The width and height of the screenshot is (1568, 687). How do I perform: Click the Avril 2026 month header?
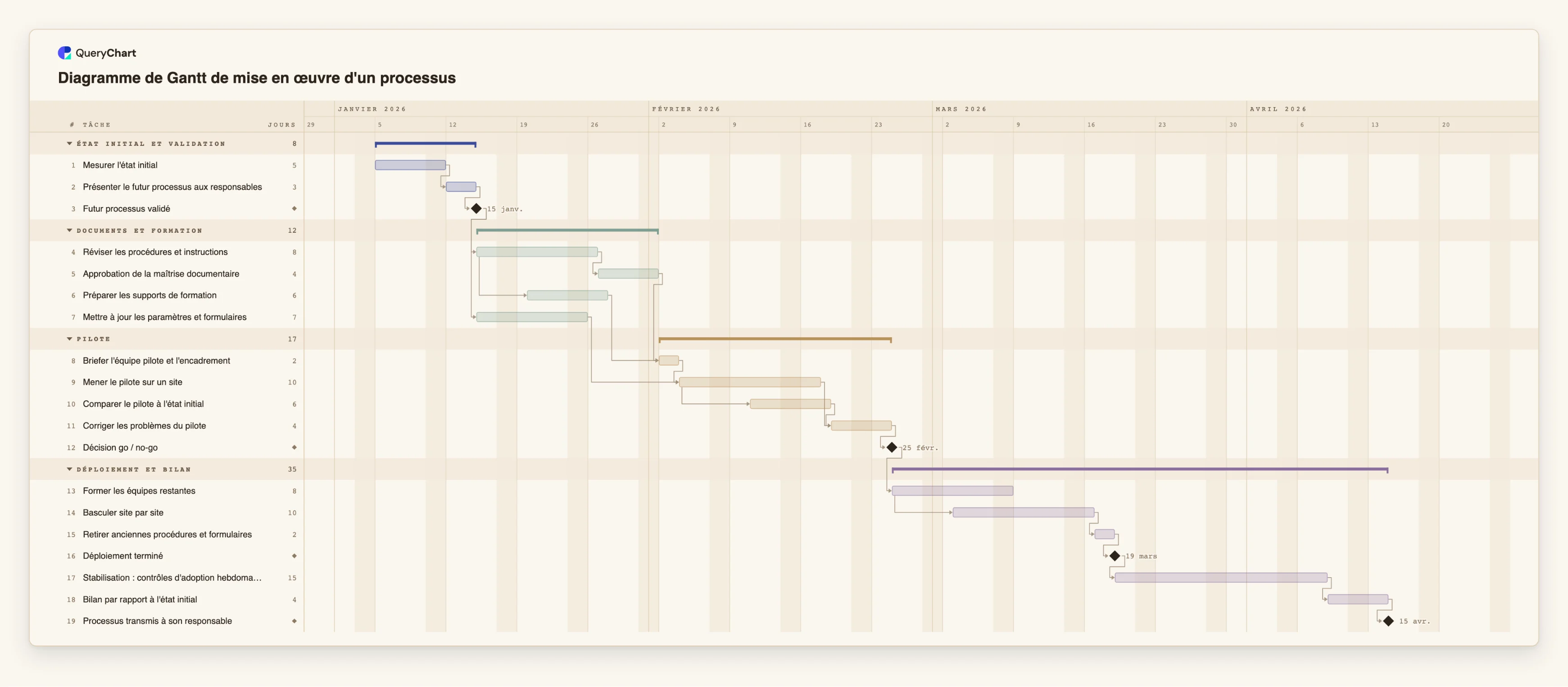point(1278,109)
